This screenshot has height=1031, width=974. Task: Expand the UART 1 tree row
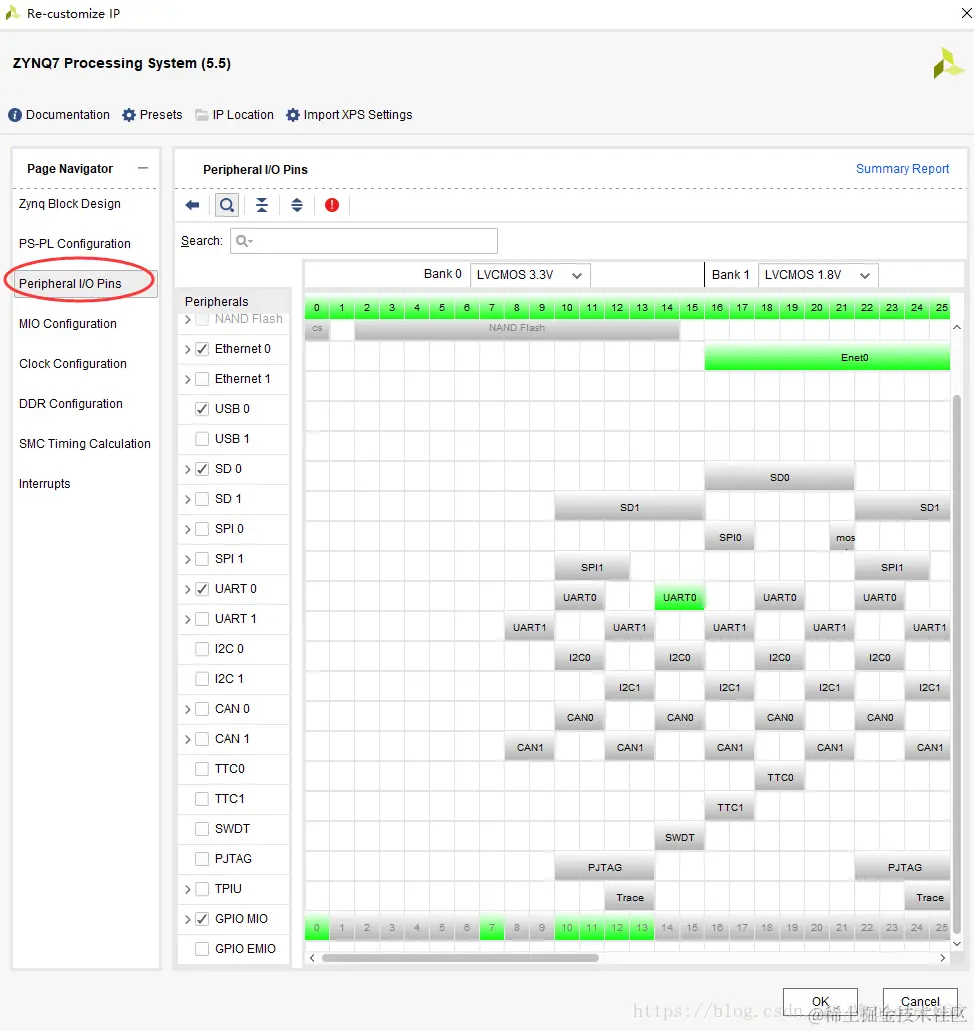[x=187, y=619]
